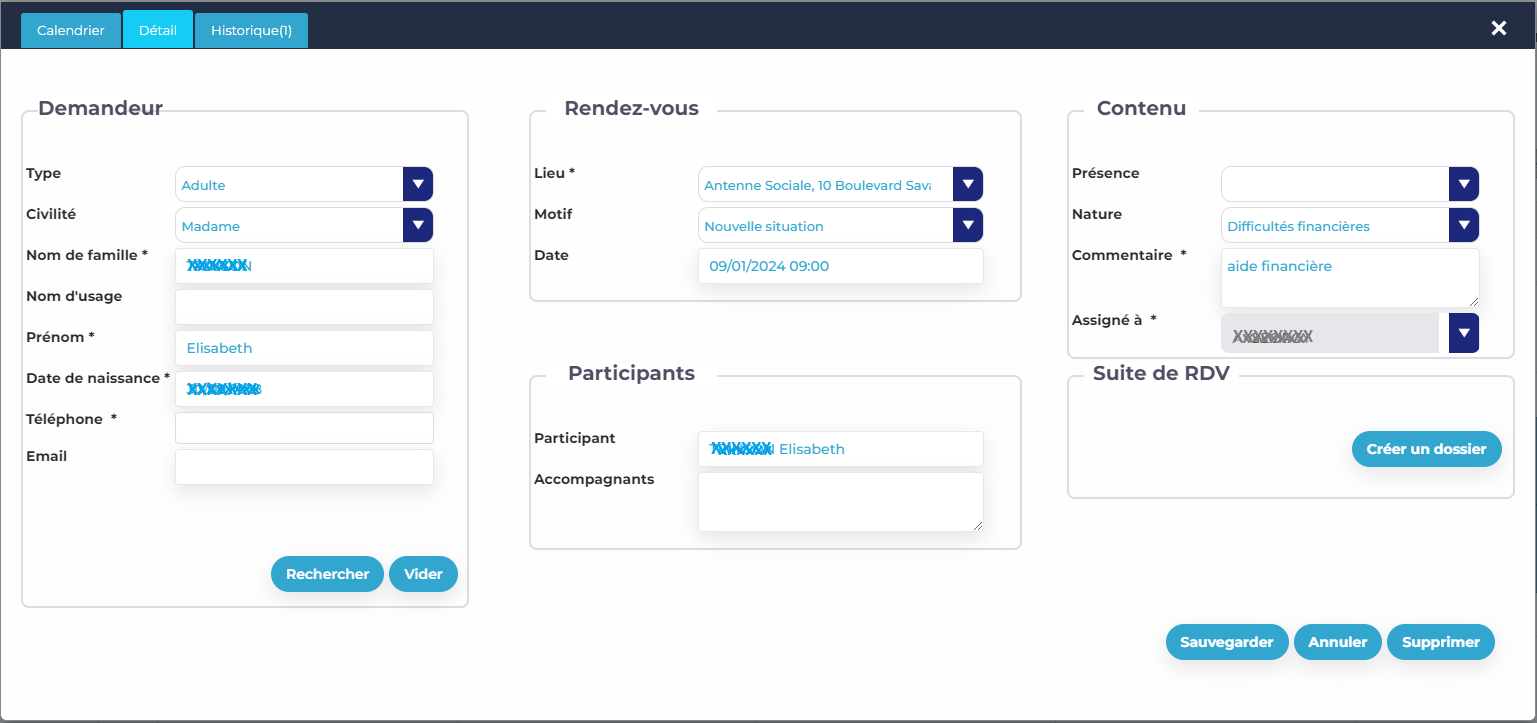Click the Annuler button

tap(1337, 642)
